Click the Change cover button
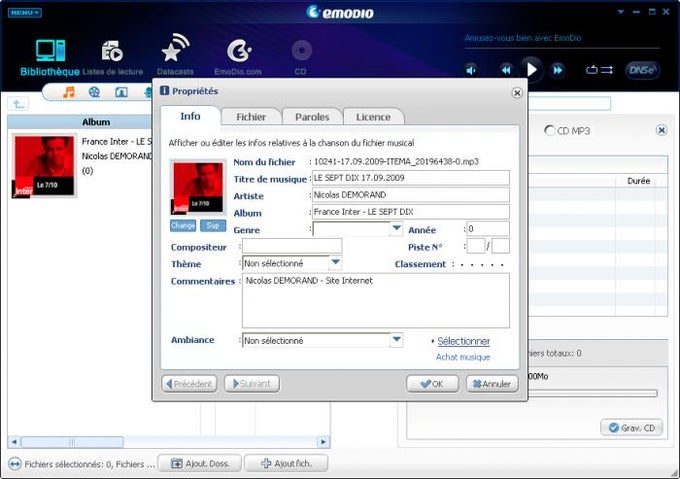680x479 pixels. (183, 225)
